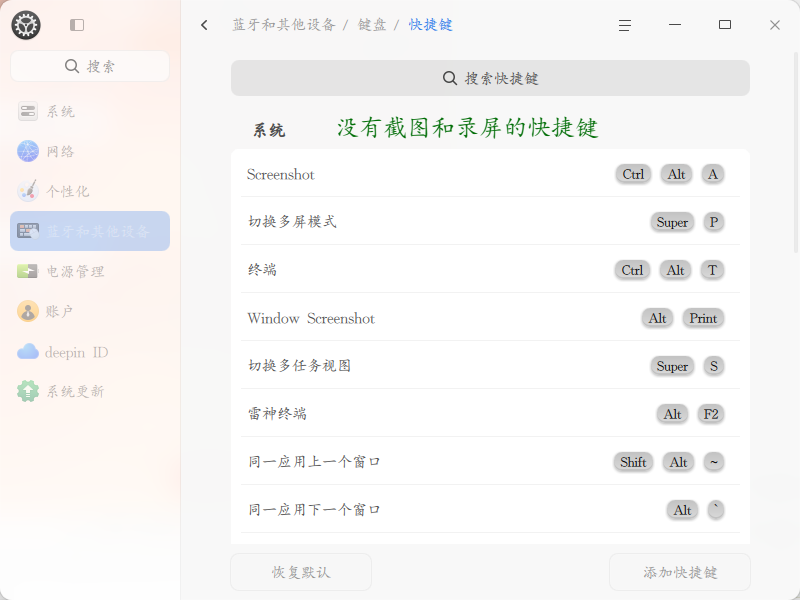Click the Shift key badge
Screen dimensions: 800x600
tap(633, 462)
